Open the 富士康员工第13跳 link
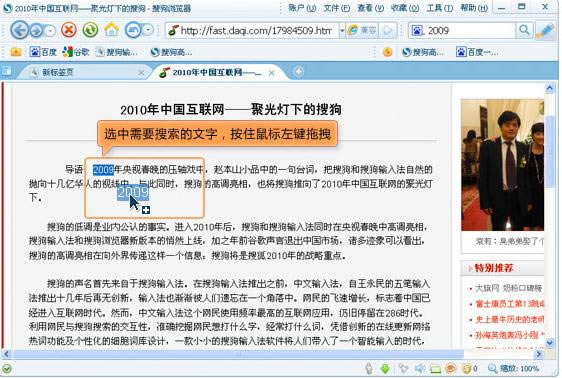 tap(509, 304)
